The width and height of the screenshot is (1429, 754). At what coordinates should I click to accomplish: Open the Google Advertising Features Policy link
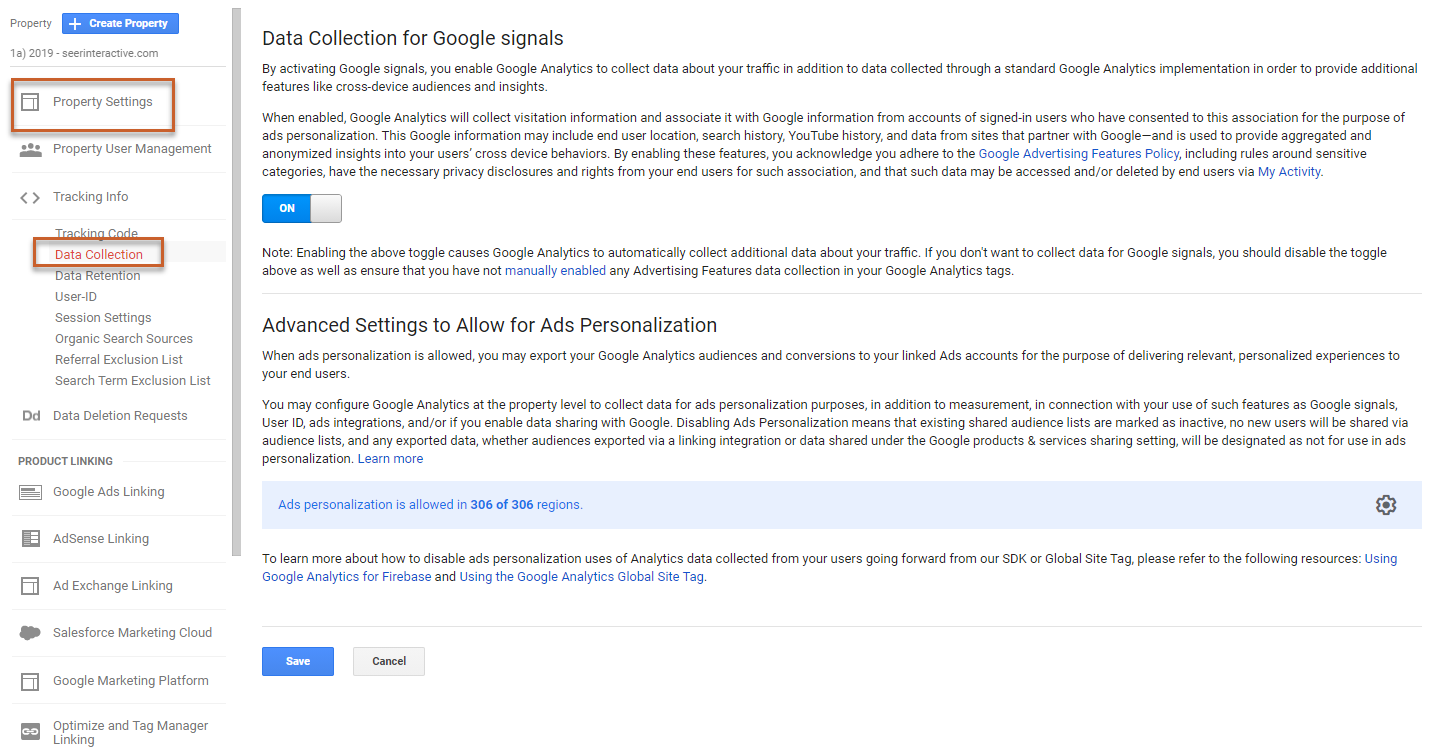1078,154
